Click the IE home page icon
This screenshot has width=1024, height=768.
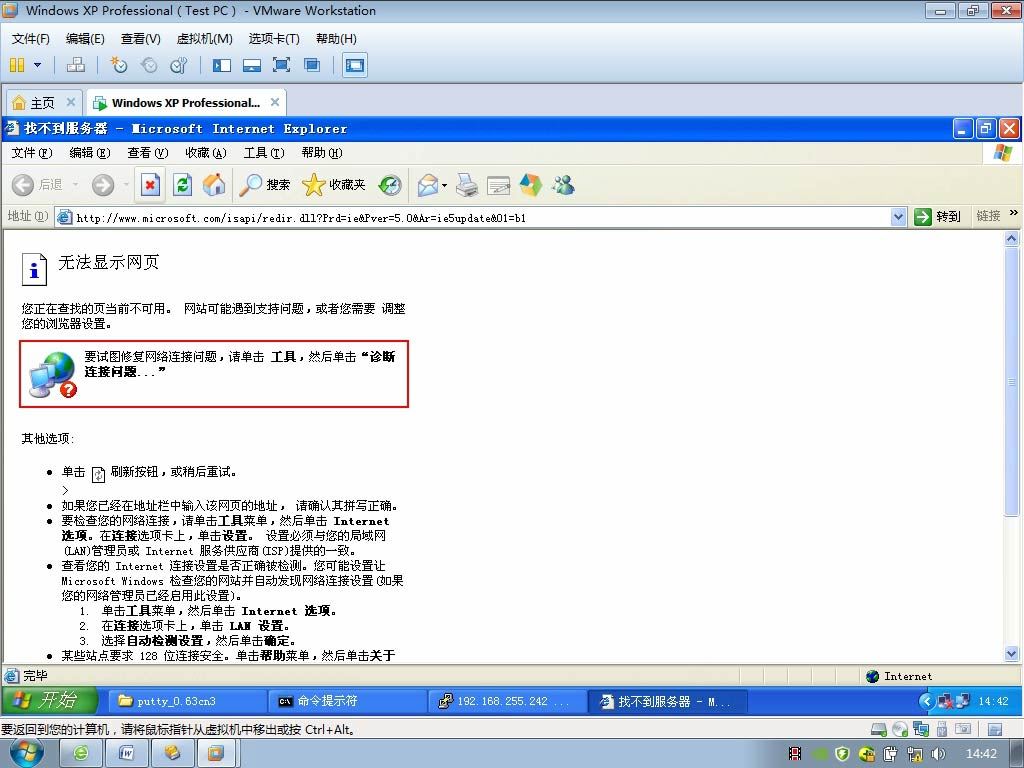pos(214,185)
